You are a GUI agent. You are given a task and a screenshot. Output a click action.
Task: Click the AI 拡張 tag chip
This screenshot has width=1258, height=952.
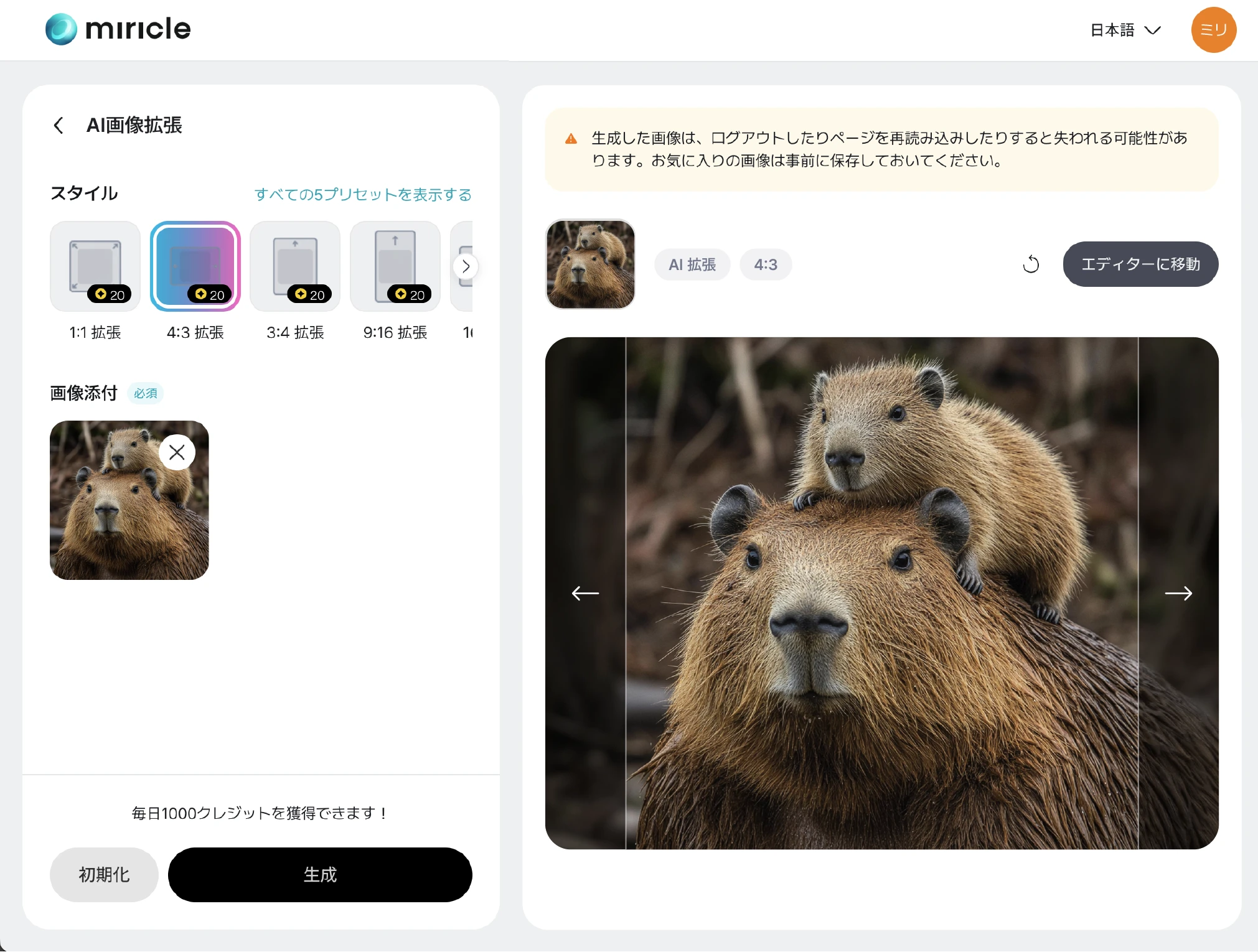click(692, 264)
